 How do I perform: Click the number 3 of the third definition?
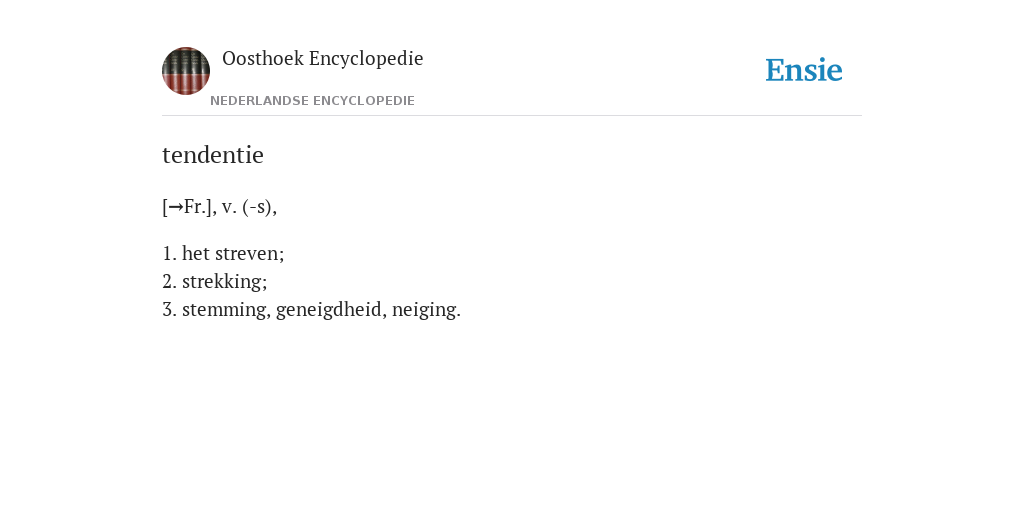[x=169, y=309]
